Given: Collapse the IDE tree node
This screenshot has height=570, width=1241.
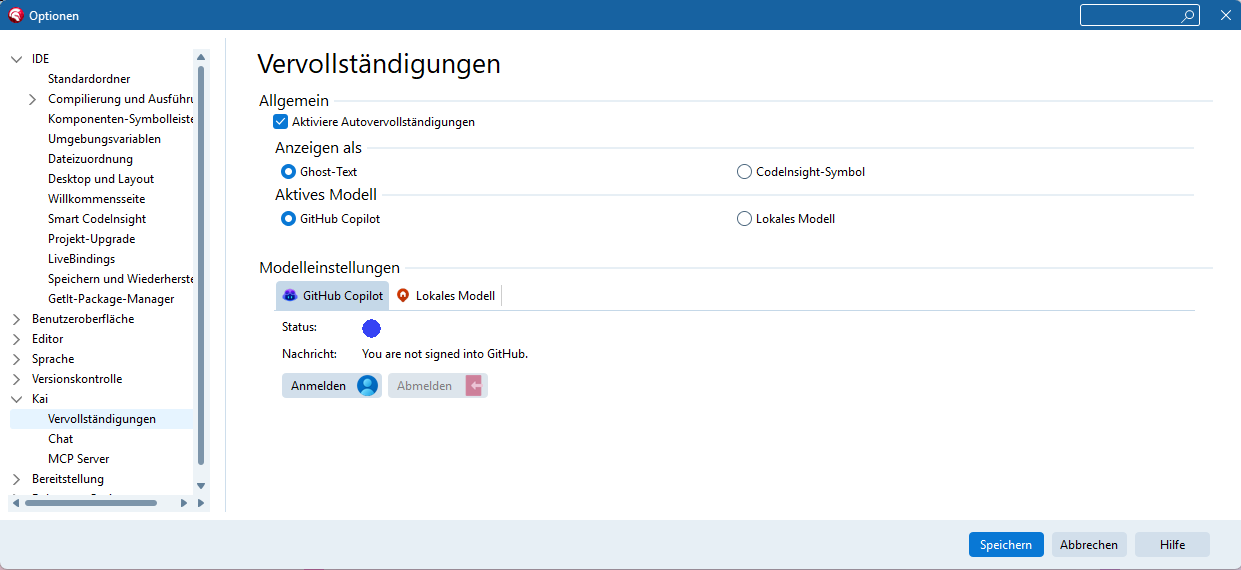Looking at the screenshot, I should pyautogui.click(x=16, y=59).
